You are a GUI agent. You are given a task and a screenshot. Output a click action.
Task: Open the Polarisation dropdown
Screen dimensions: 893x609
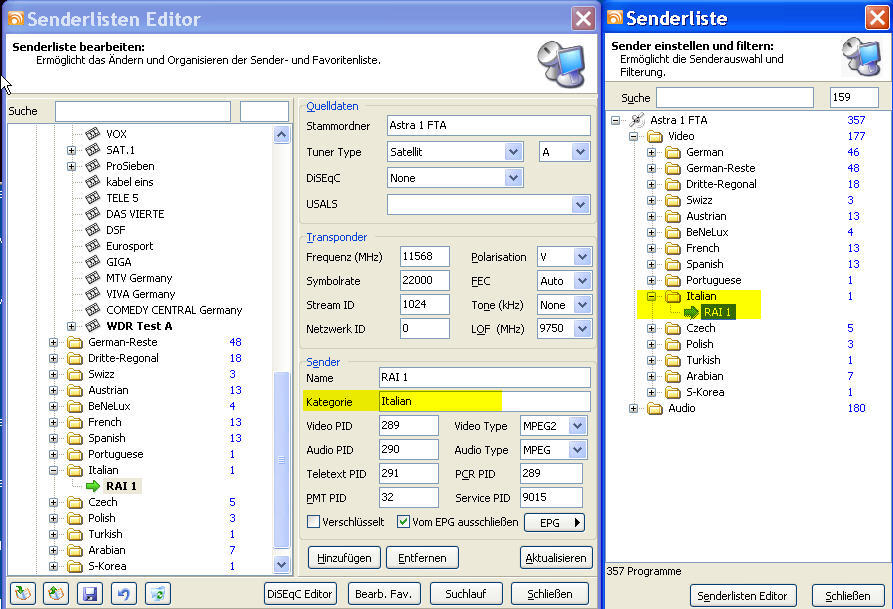tap(581, 257)
